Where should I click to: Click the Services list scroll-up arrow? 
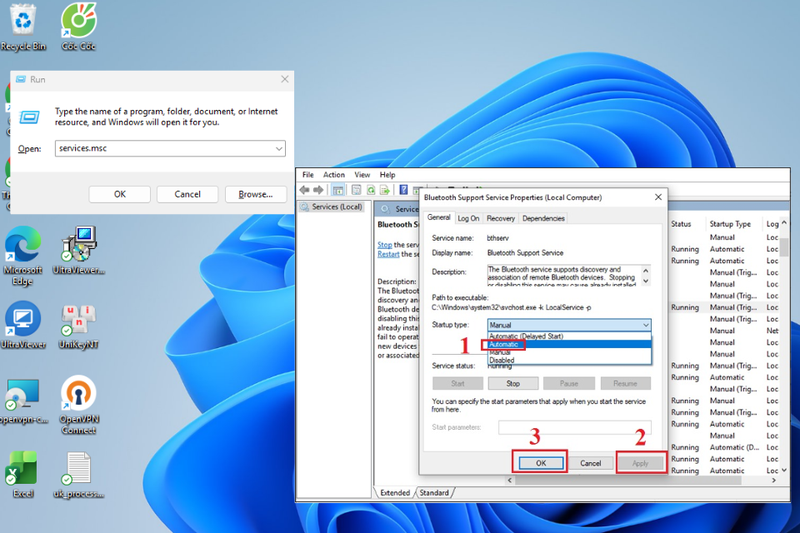pos(785,223)
